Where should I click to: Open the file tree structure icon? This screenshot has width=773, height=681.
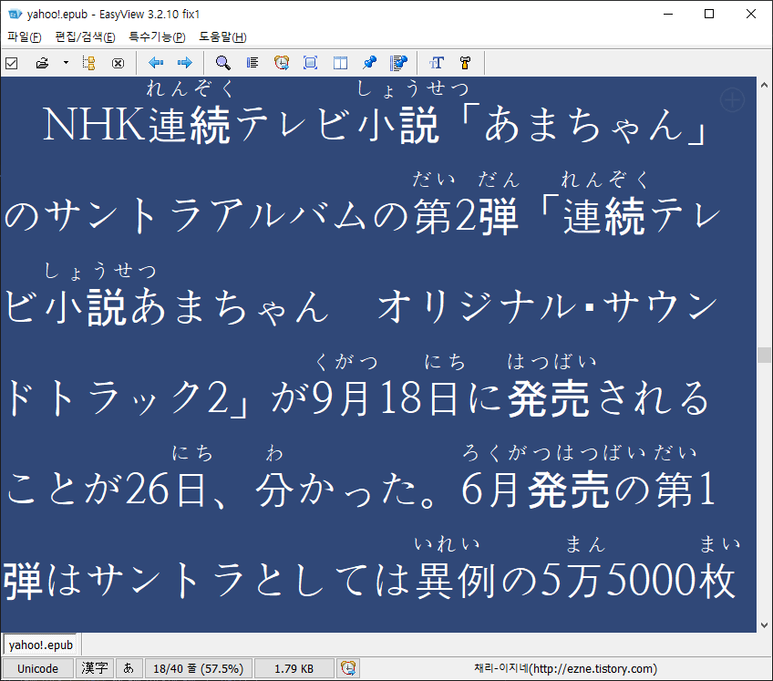click(89, 63)
